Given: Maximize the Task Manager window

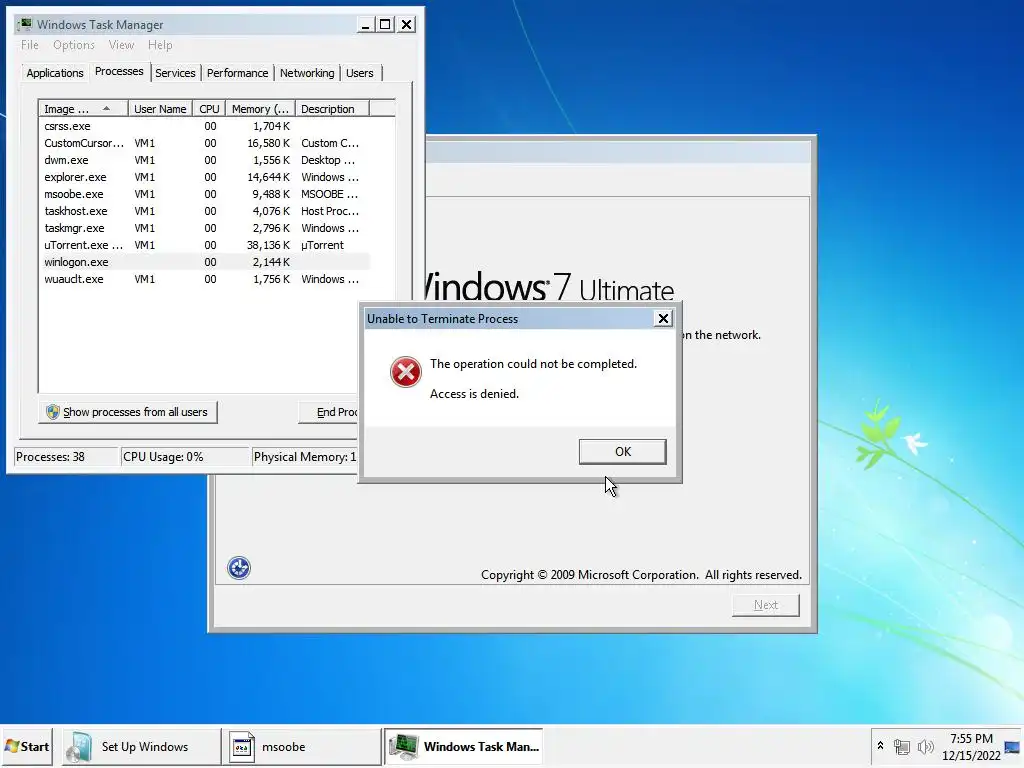Looking at the screenshot, I should coord(385,25).
